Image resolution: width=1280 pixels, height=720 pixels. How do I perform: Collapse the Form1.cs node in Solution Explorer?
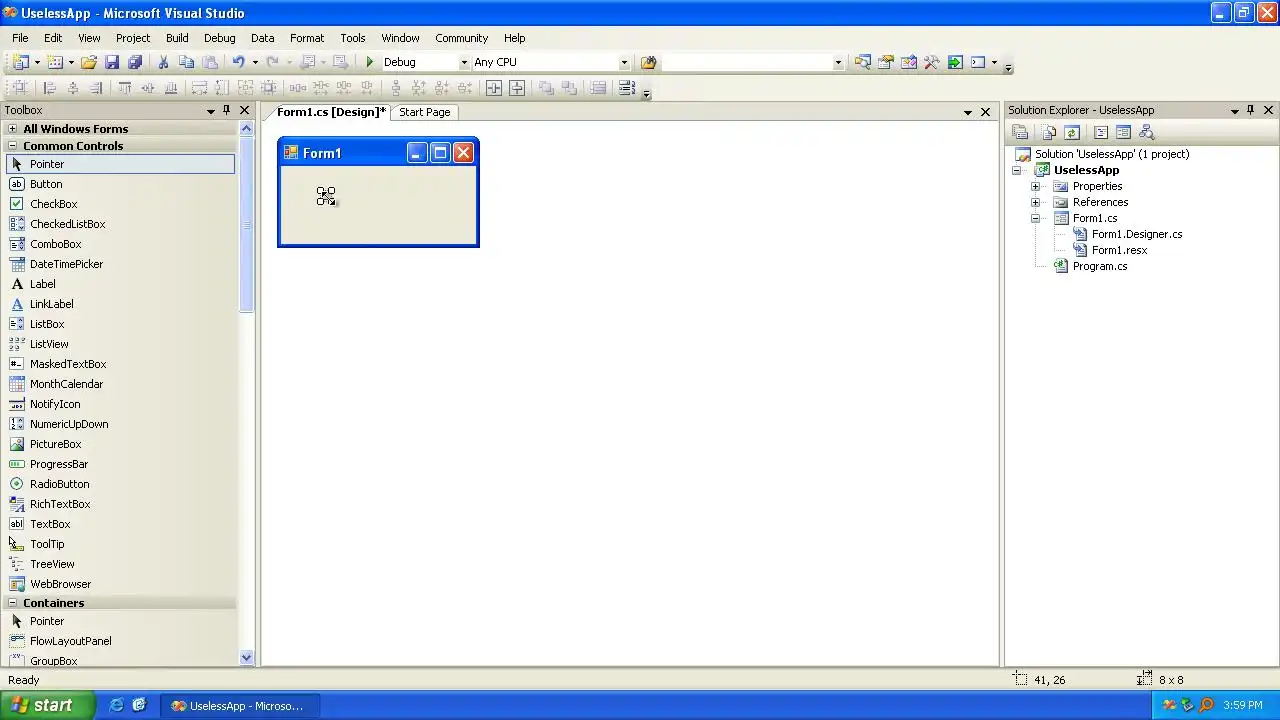click(x=1035, y=218)
